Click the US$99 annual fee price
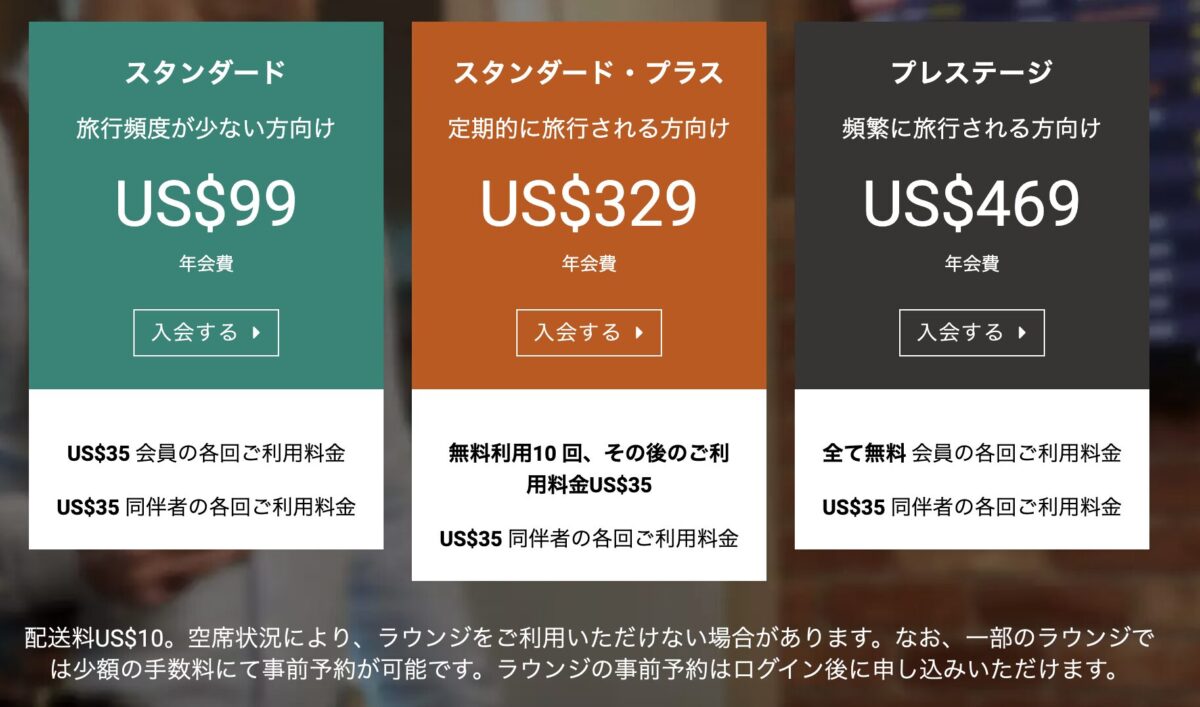 [205, 203]
